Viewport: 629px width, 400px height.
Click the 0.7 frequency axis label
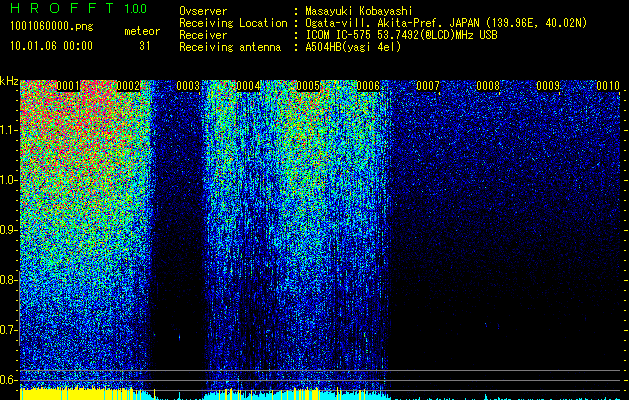[x=8, y=330]
